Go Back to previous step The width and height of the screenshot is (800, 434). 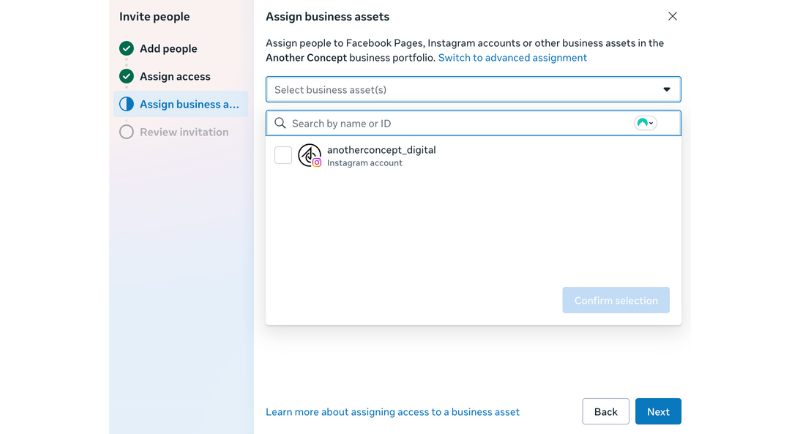tap(606, 412)
